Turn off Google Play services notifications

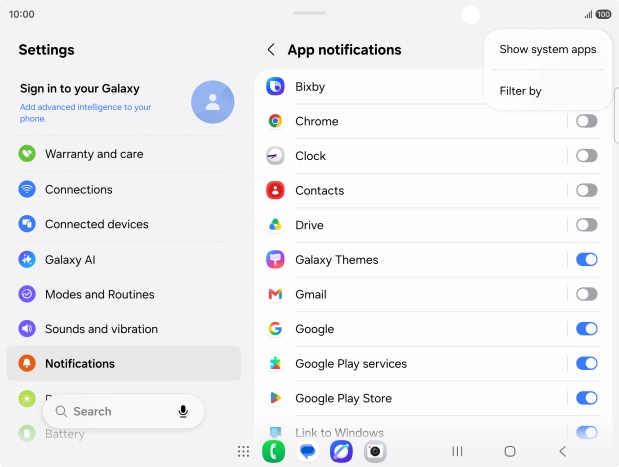pos(587,363)
